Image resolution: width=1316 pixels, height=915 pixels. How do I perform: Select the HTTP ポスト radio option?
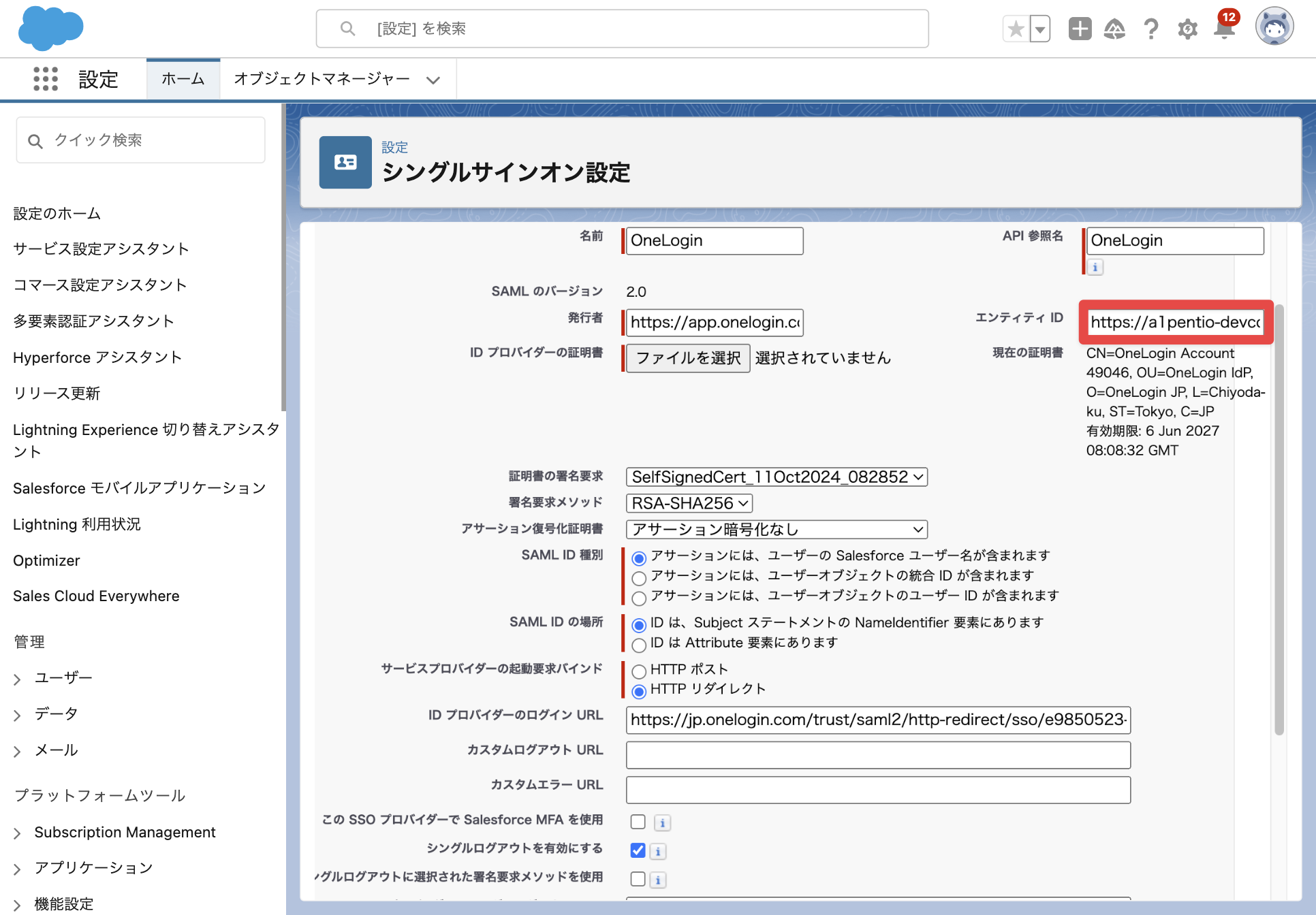(x=639, y=671)
